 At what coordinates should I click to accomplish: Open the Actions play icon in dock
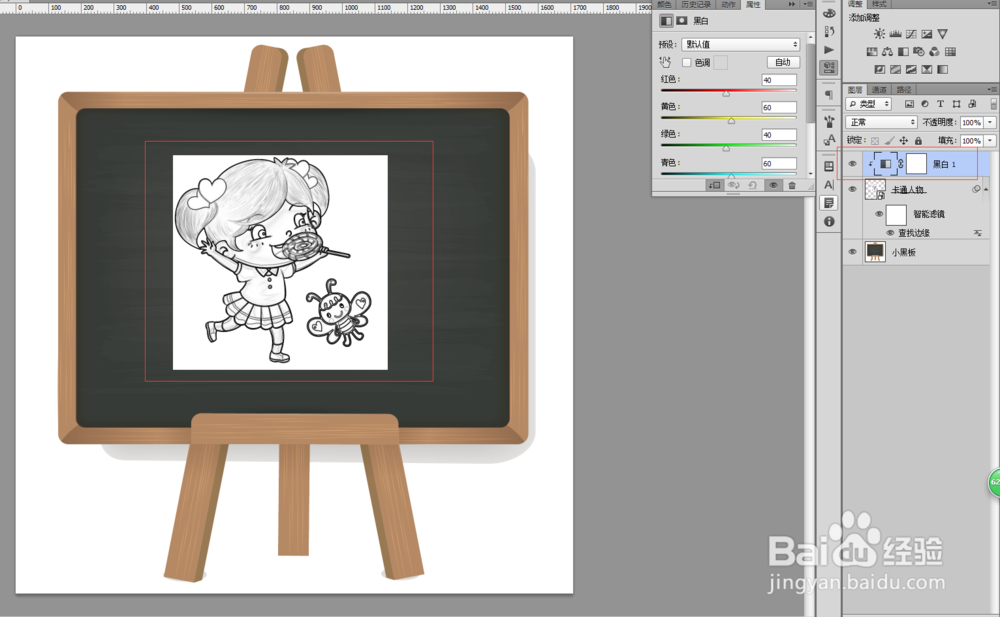point(828,50)
